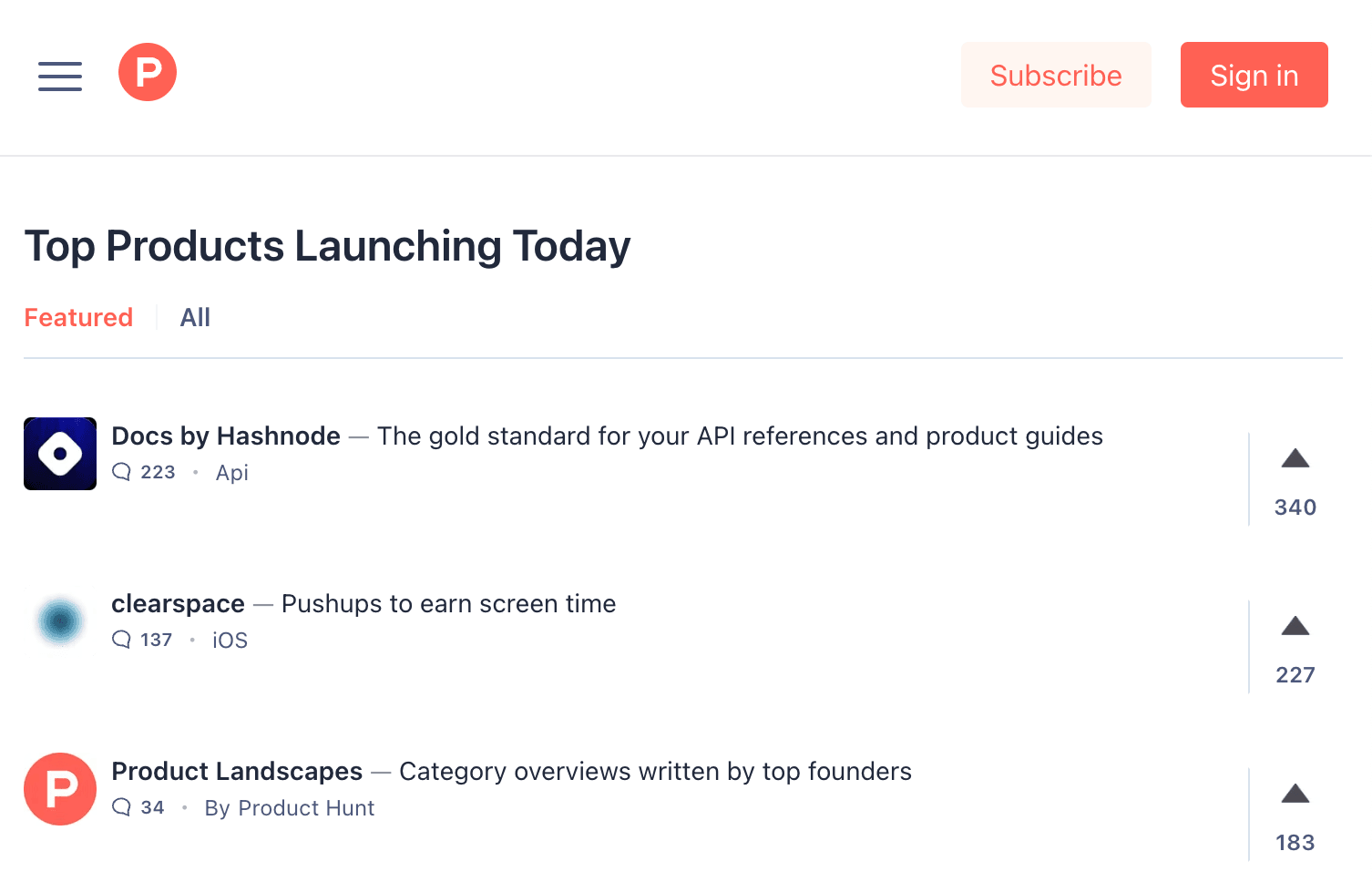Screen dimensions: 1372x882
Task: Upvote the clearspace product
Action: click(x=1295, y=647)
